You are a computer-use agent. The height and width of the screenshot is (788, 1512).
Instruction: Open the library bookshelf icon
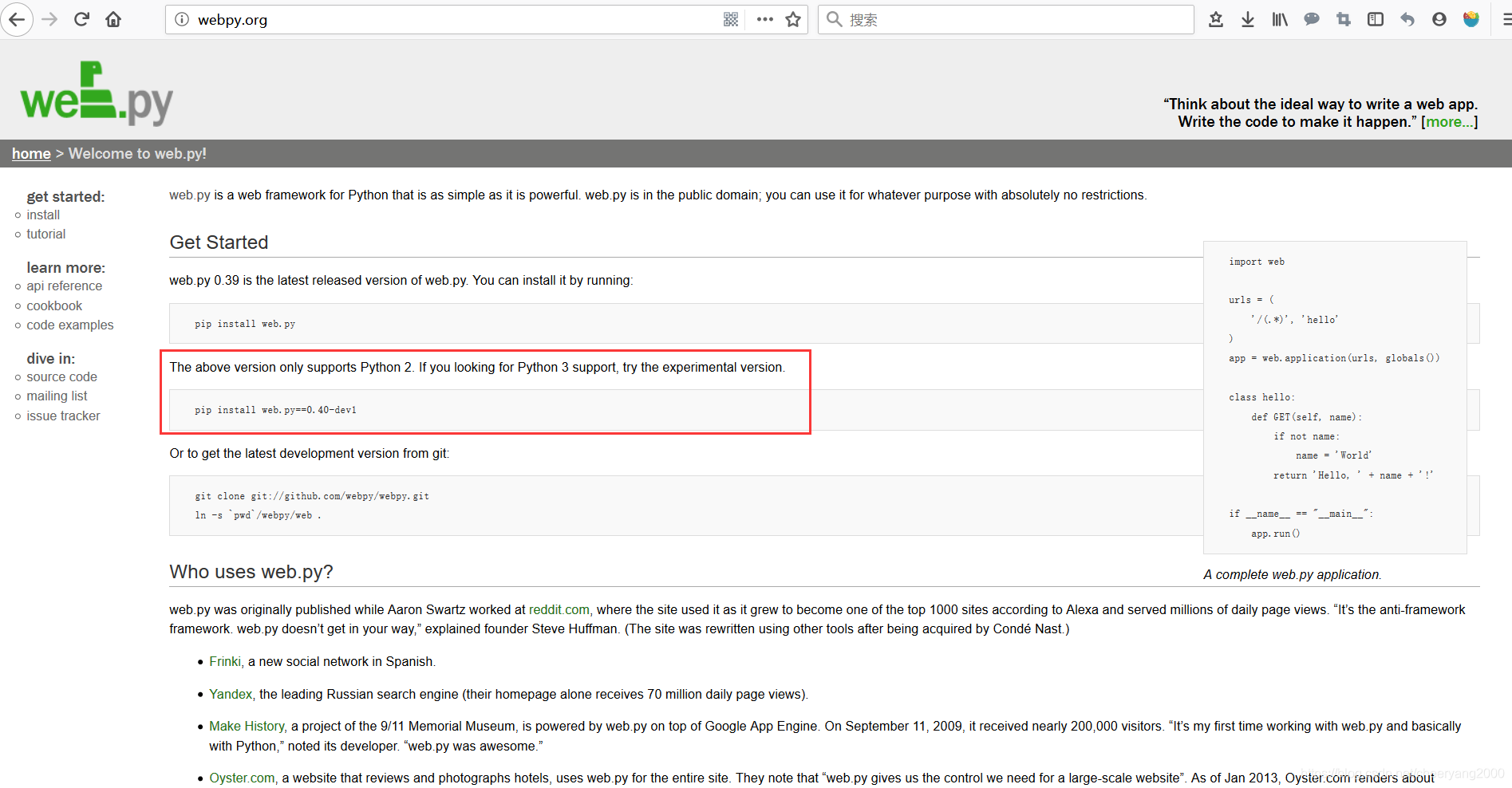click(1280, 19)
